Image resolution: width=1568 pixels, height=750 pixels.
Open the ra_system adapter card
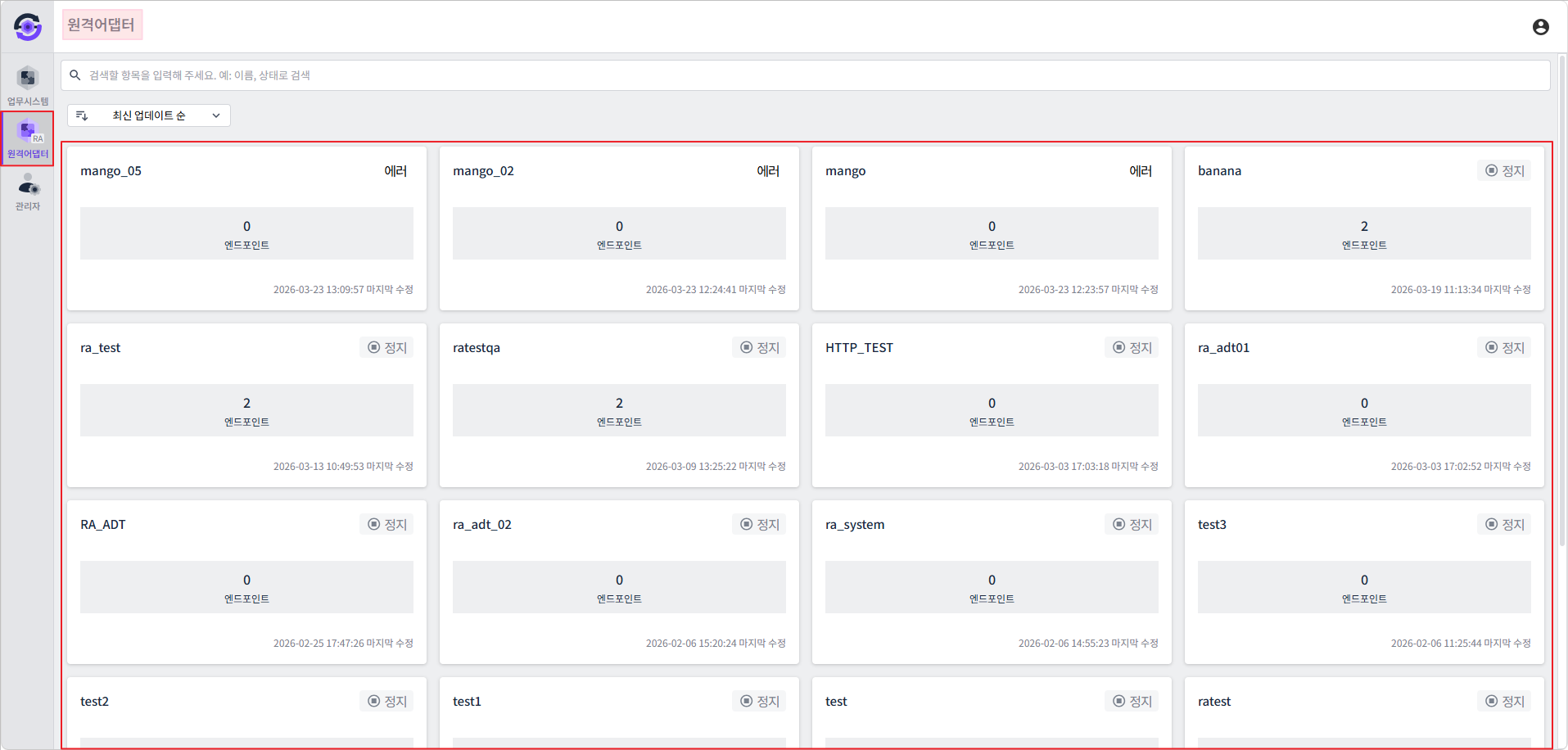click(992, 582)
